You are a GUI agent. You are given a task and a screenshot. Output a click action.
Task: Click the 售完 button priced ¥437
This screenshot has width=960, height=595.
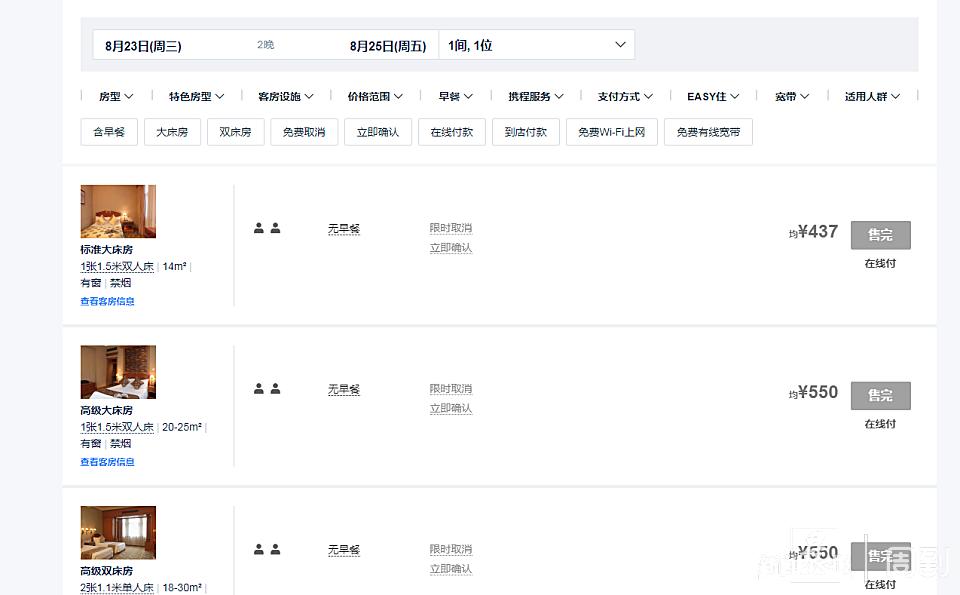(880, 234)
